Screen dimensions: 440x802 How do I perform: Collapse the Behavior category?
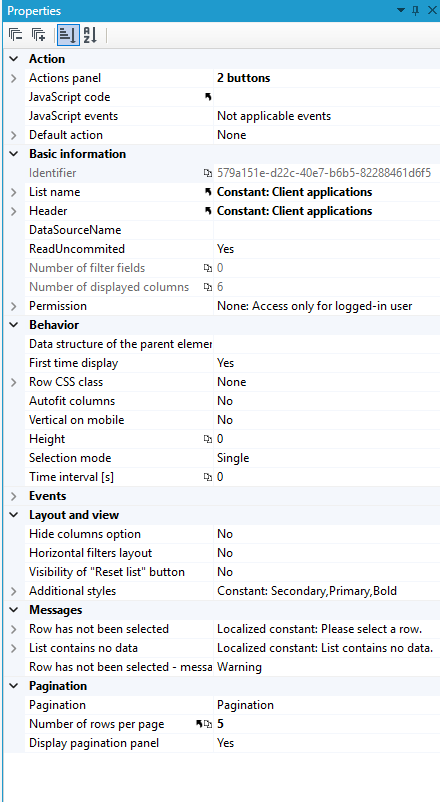14,325
